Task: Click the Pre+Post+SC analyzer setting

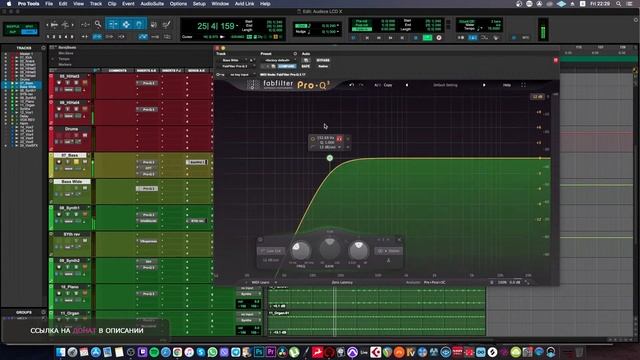Action: click(x=434, y=282)
